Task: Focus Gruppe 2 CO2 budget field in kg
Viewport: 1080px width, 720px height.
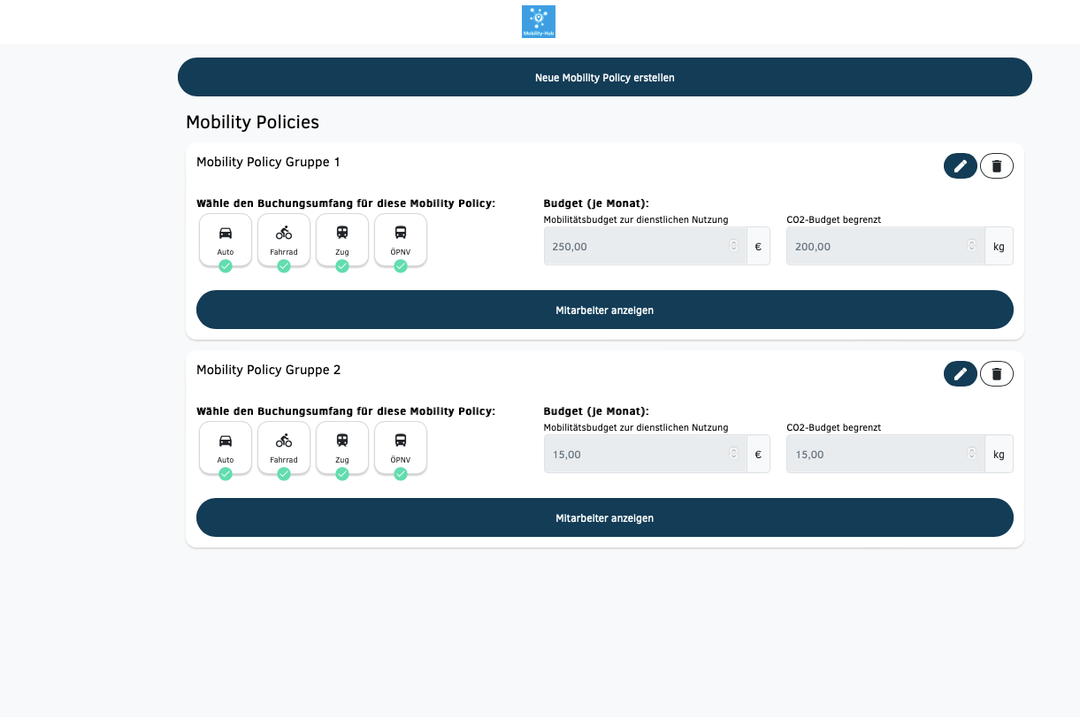Action: (885, 454)
